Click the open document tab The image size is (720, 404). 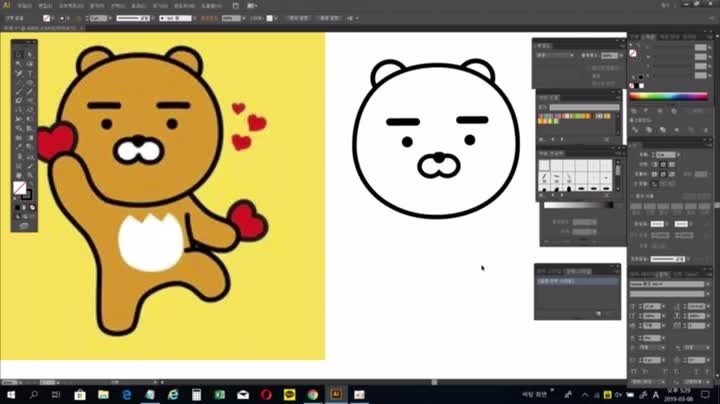point(41,28)
